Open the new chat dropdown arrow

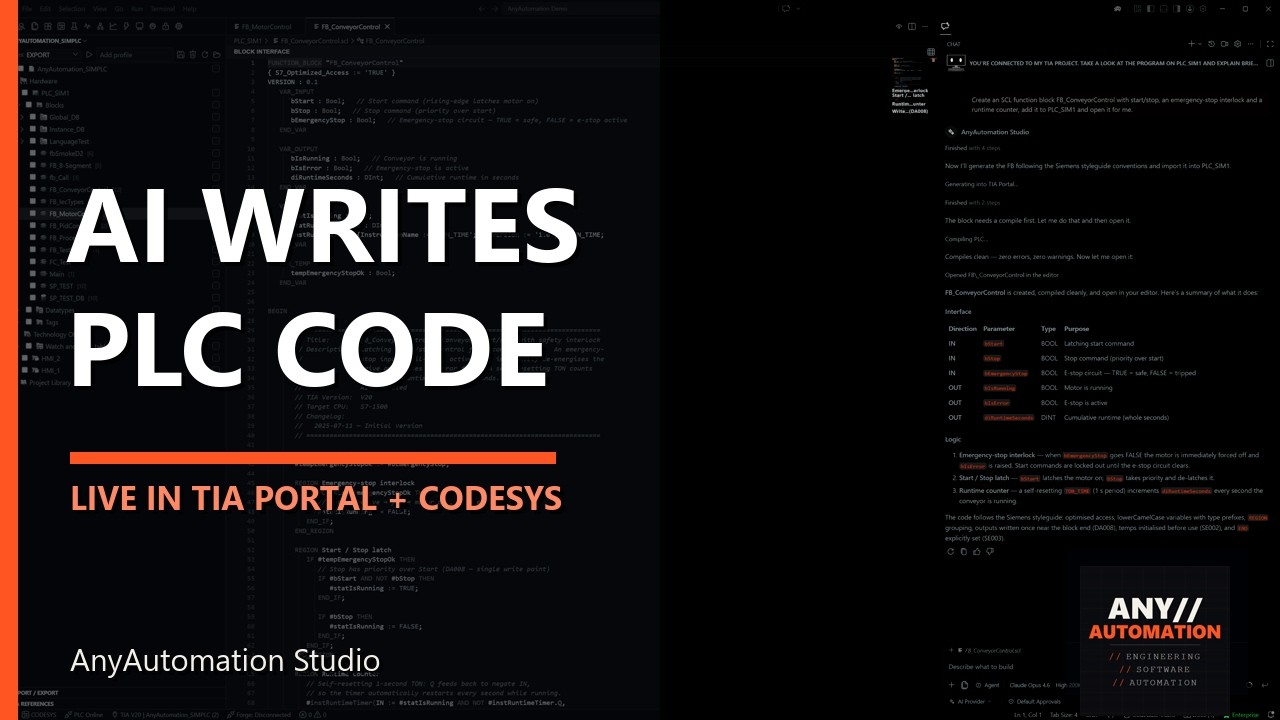[x=1199, y=44]
